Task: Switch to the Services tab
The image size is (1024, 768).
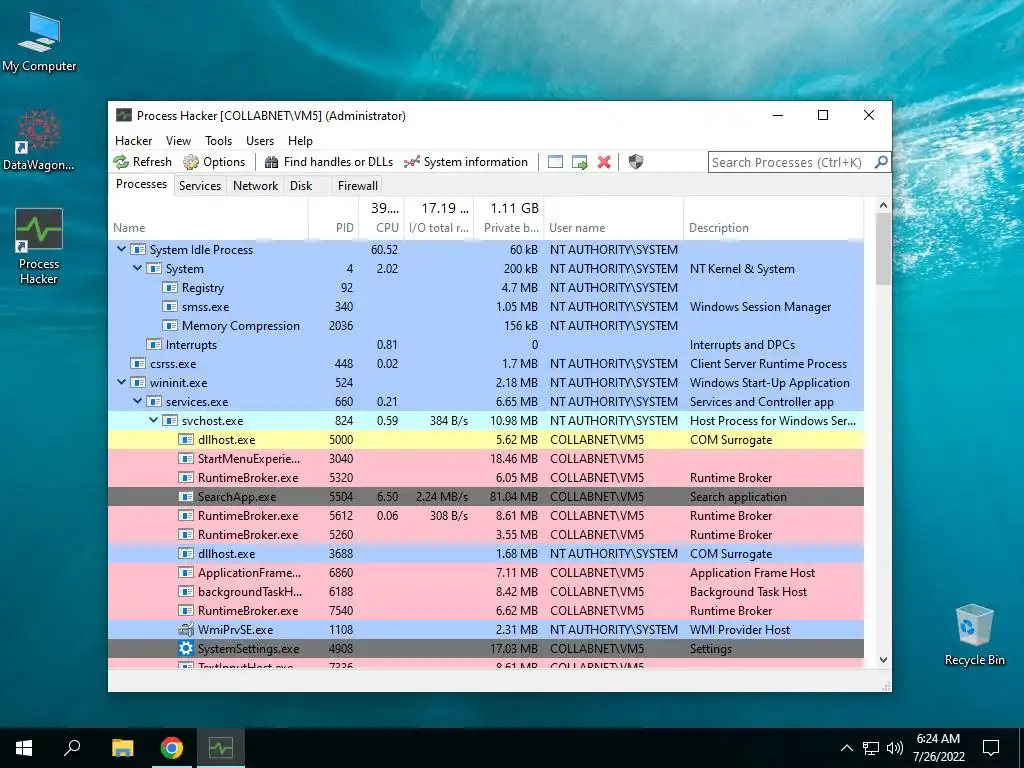Action: pyautogui.click(x=200, y=185)
